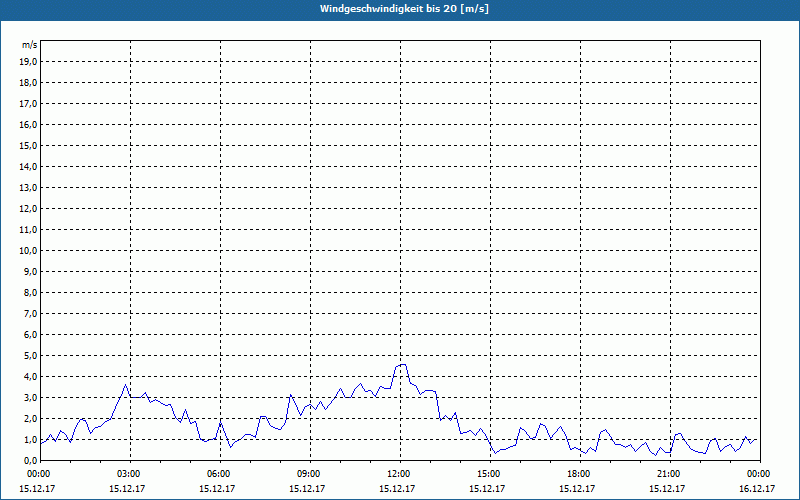Viewport: 800px width, 500px height.
Task: Click the "9,0" y-axis label
Action: click(30, 271)
